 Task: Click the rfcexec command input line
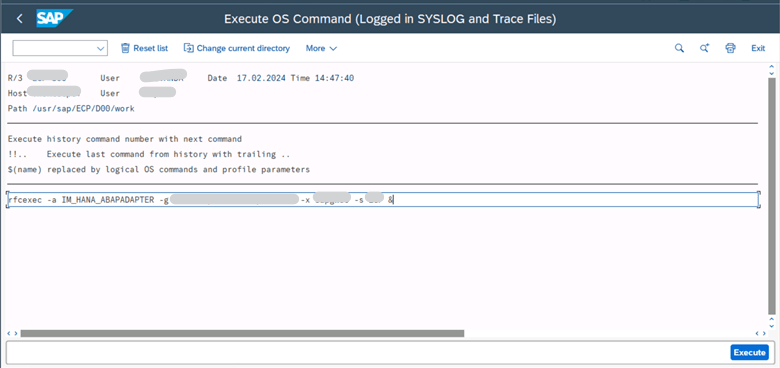[x=383, y=200]
